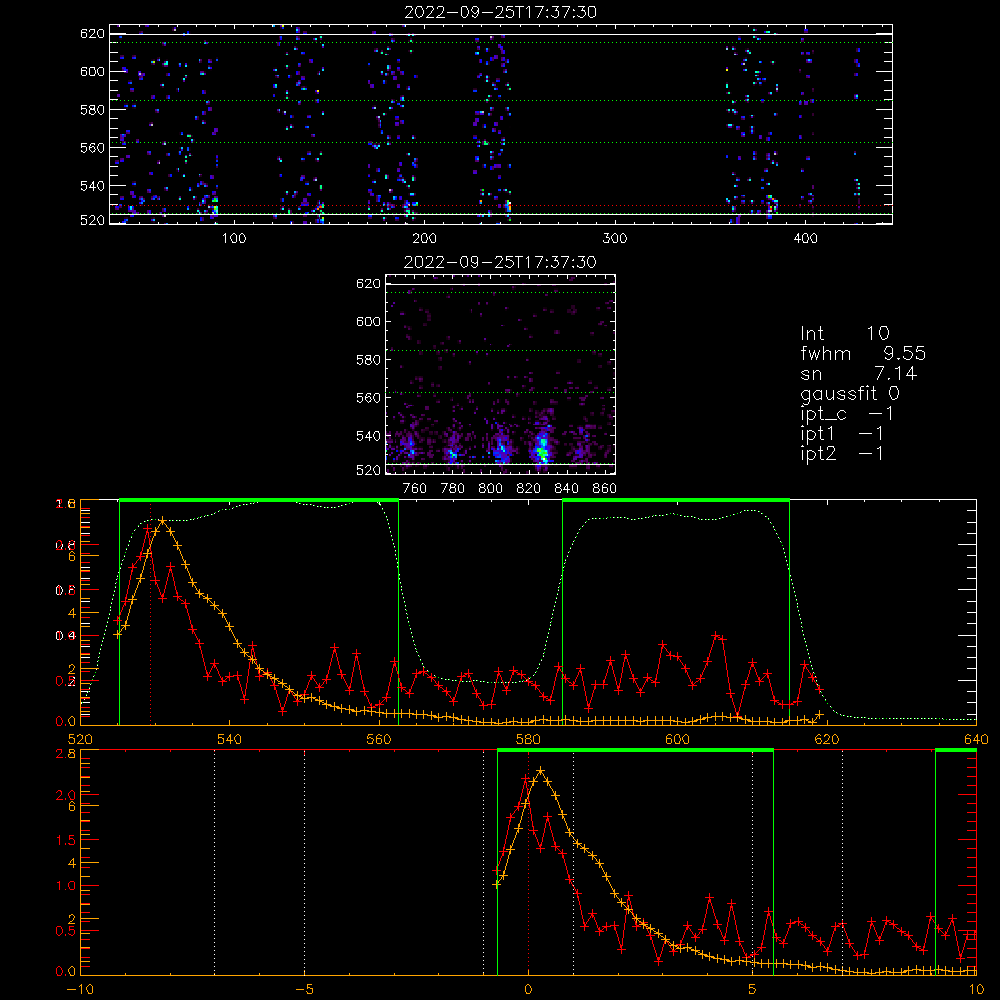Click the 'ipt1 -1' parameter line
1000x1000 pixels.
coord(842,434)
